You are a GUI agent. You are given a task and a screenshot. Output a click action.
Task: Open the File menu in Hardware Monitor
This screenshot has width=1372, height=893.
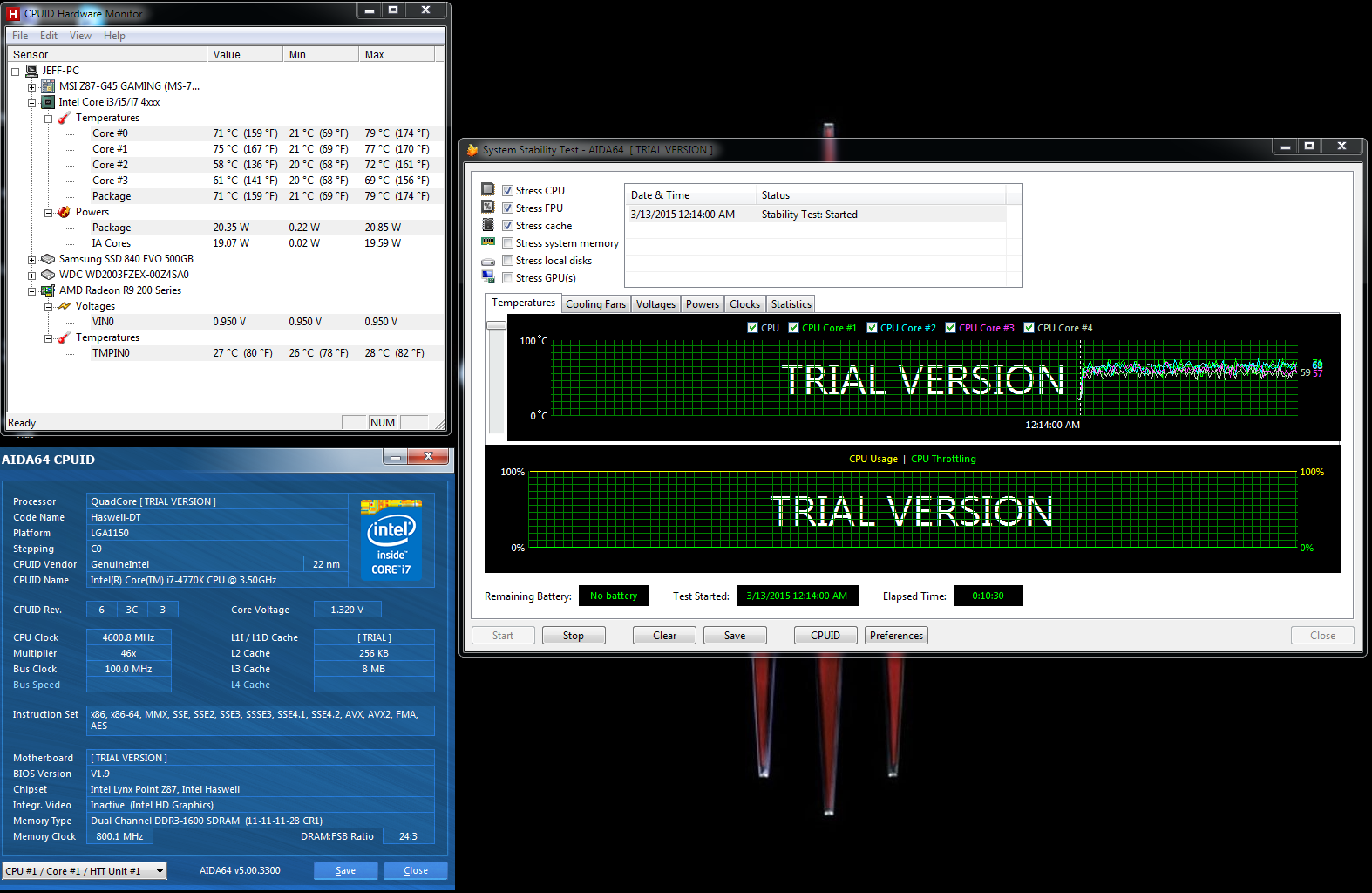20,36
